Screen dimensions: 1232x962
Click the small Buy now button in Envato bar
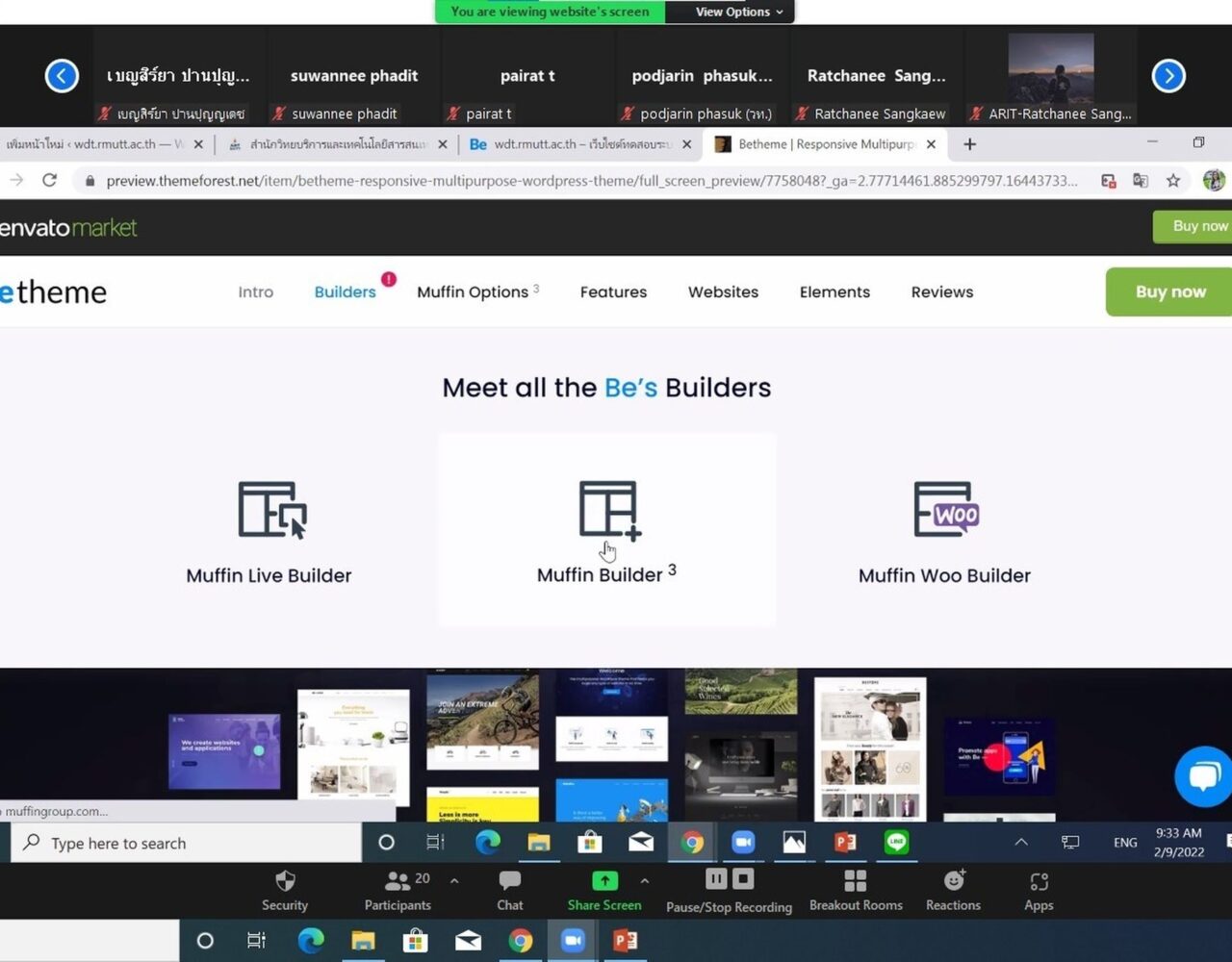click(1193, 226)
